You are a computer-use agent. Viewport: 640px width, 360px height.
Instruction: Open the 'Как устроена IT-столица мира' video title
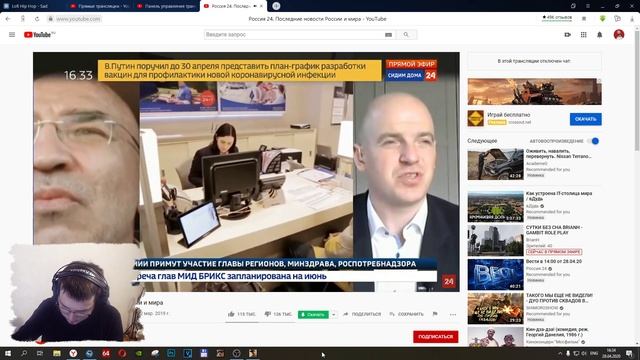coord(559,196)
